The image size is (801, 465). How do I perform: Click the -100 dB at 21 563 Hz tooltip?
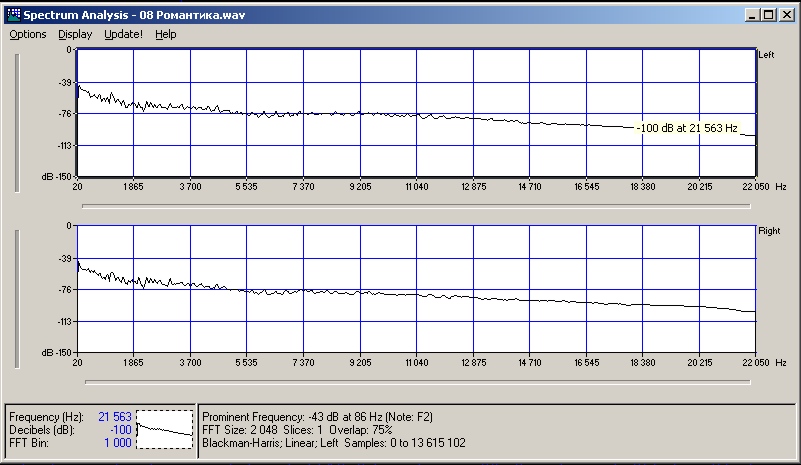coord(686,128)
